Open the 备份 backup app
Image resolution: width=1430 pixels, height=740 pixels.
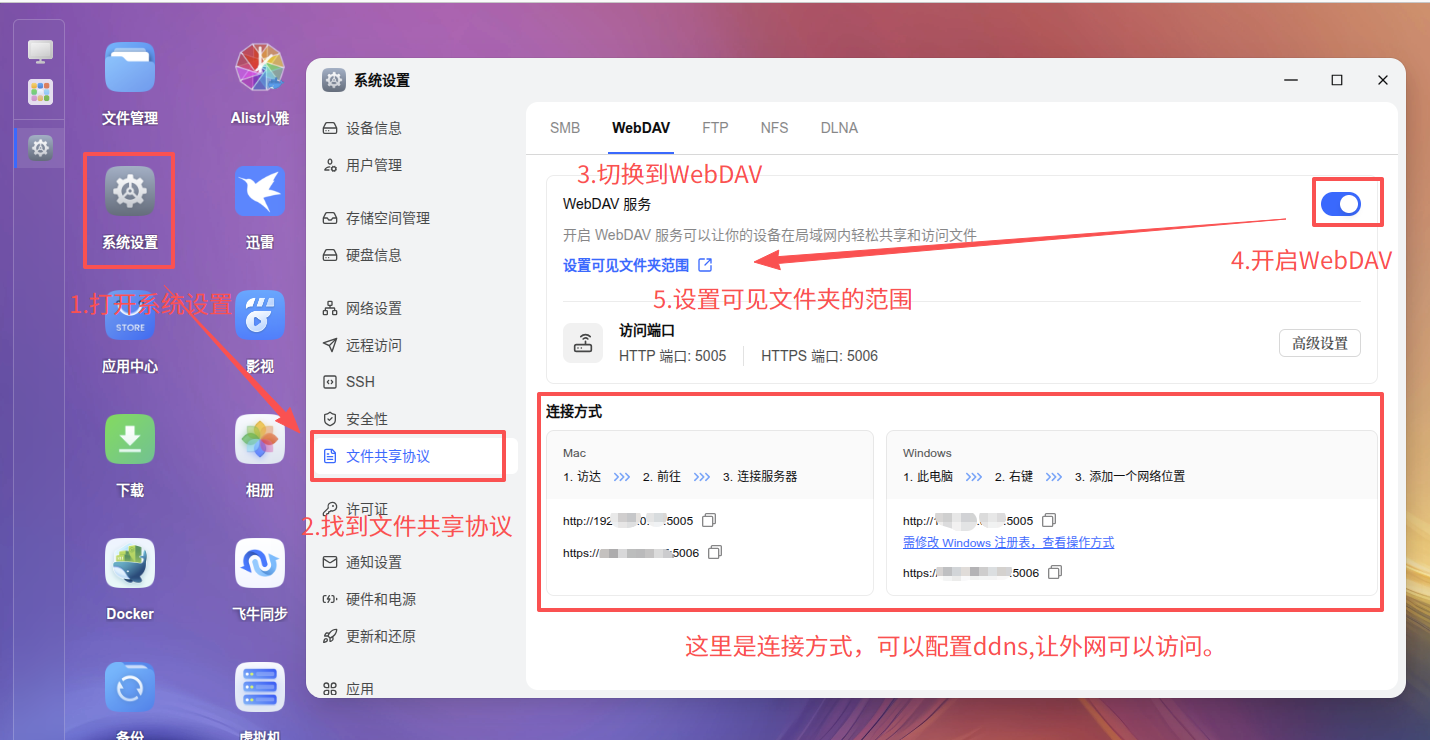(x=129, y=687)
